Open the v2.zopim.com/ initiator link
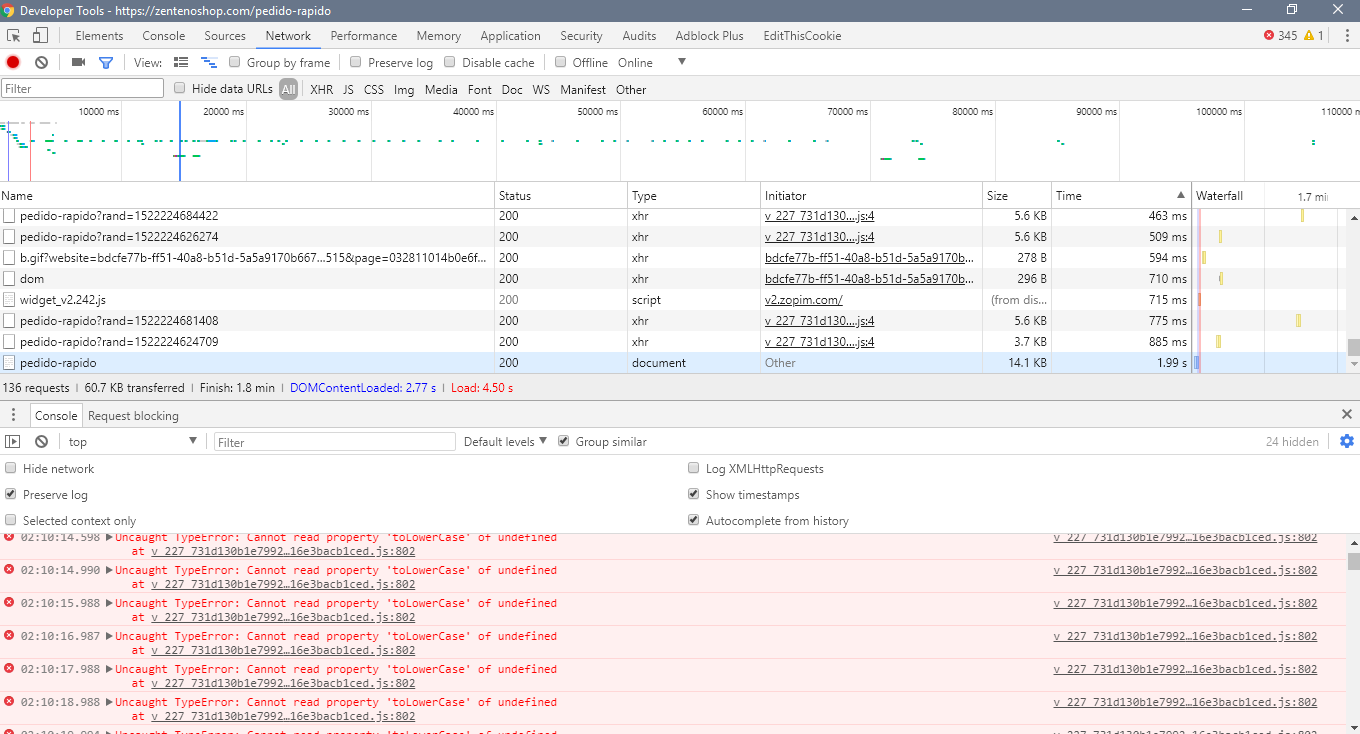1360x734 pixels. coord(803,300)
